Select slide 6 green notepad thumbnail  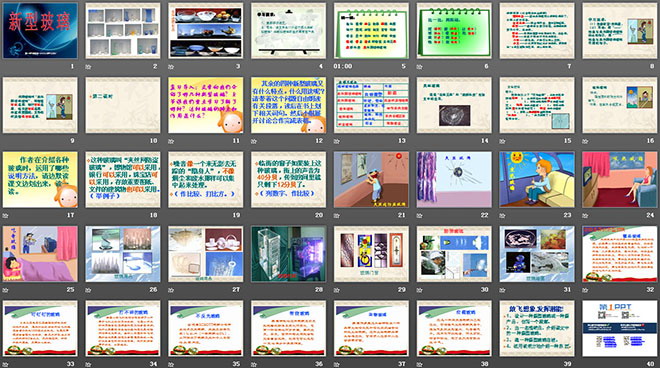(x=454, y=30)
